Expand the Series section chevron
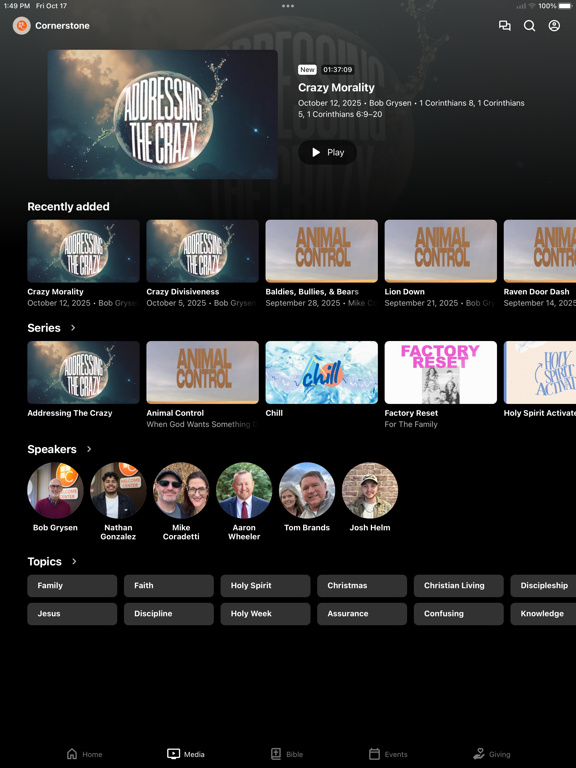The height and width of the screenshot is (768, 576). [x=73, y=328]
